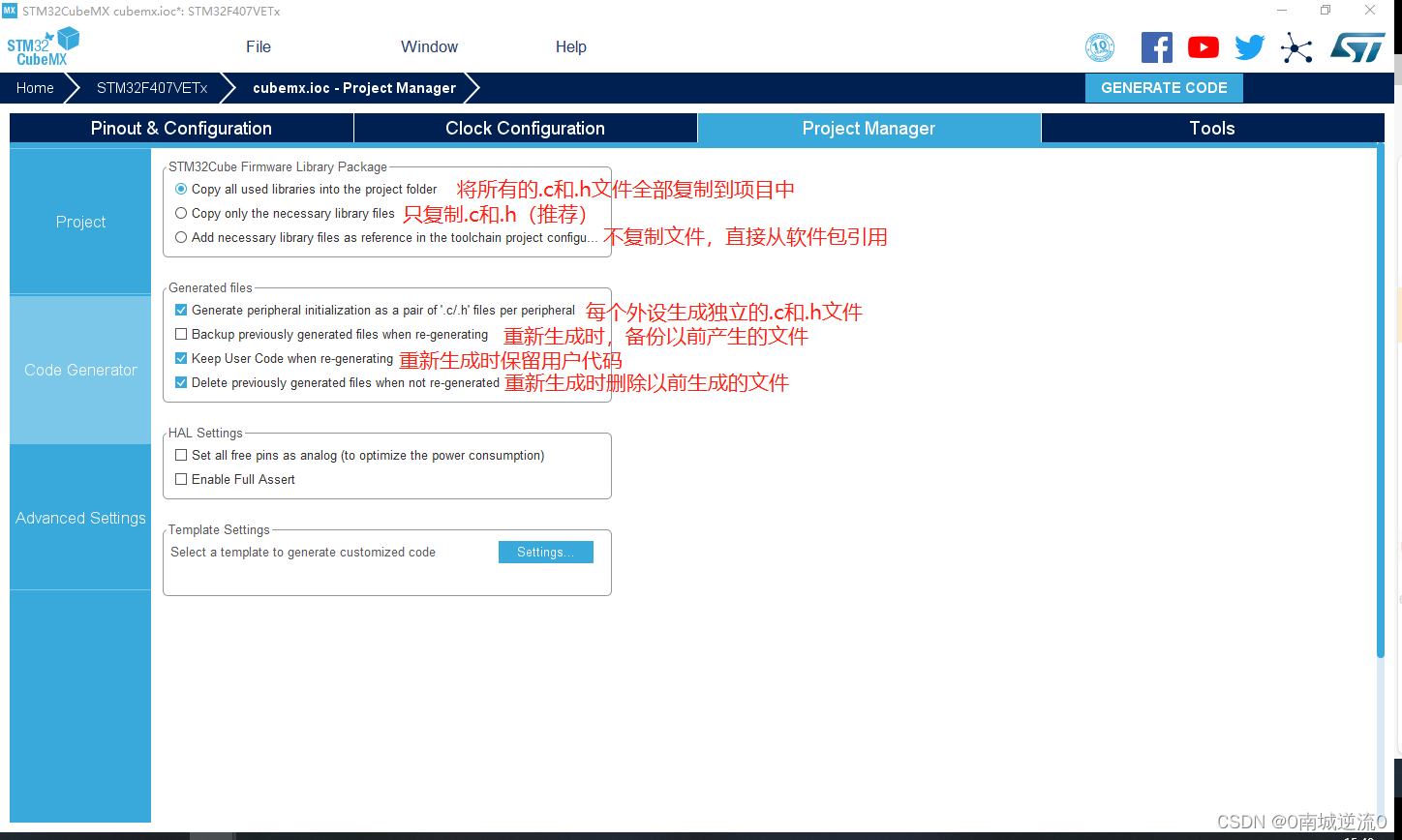Toggle Generate peripheral initialization per peripheral checkbox
Image resolution: width=1402 pixels, height=840 pixels.
click(x=181, y=311)
